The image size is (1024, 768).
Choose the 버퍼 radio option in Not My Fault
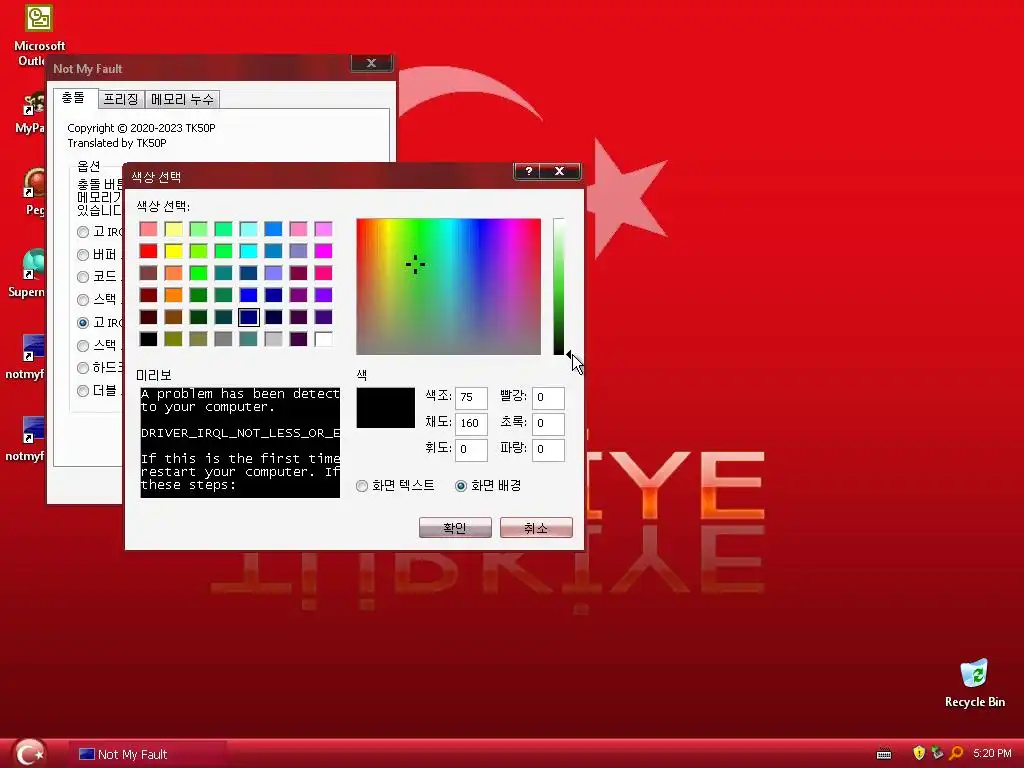pos(83,255)
